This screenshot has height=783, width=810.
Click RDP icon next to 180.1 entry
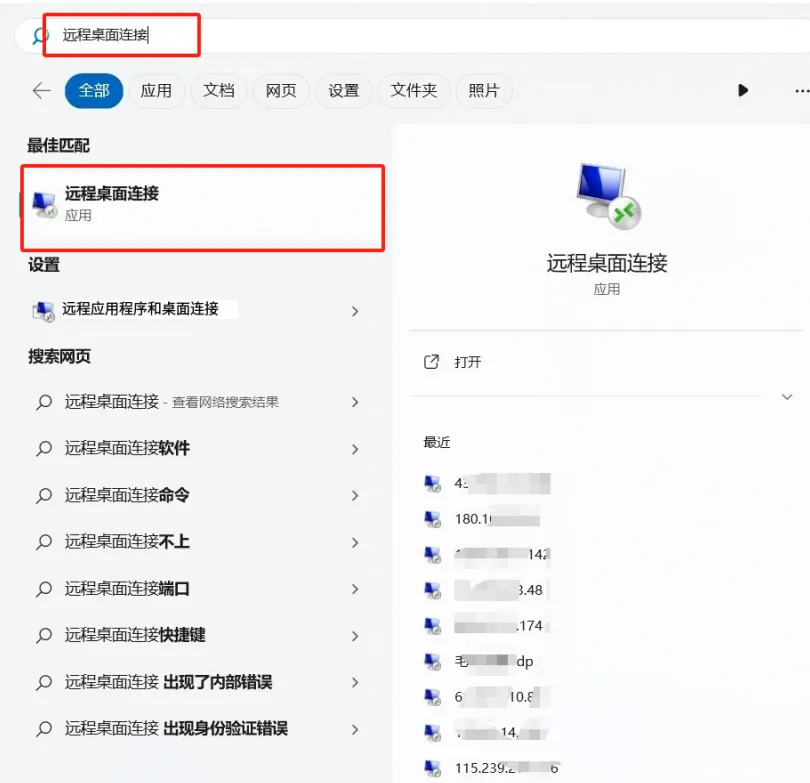(x=432, y=519)
